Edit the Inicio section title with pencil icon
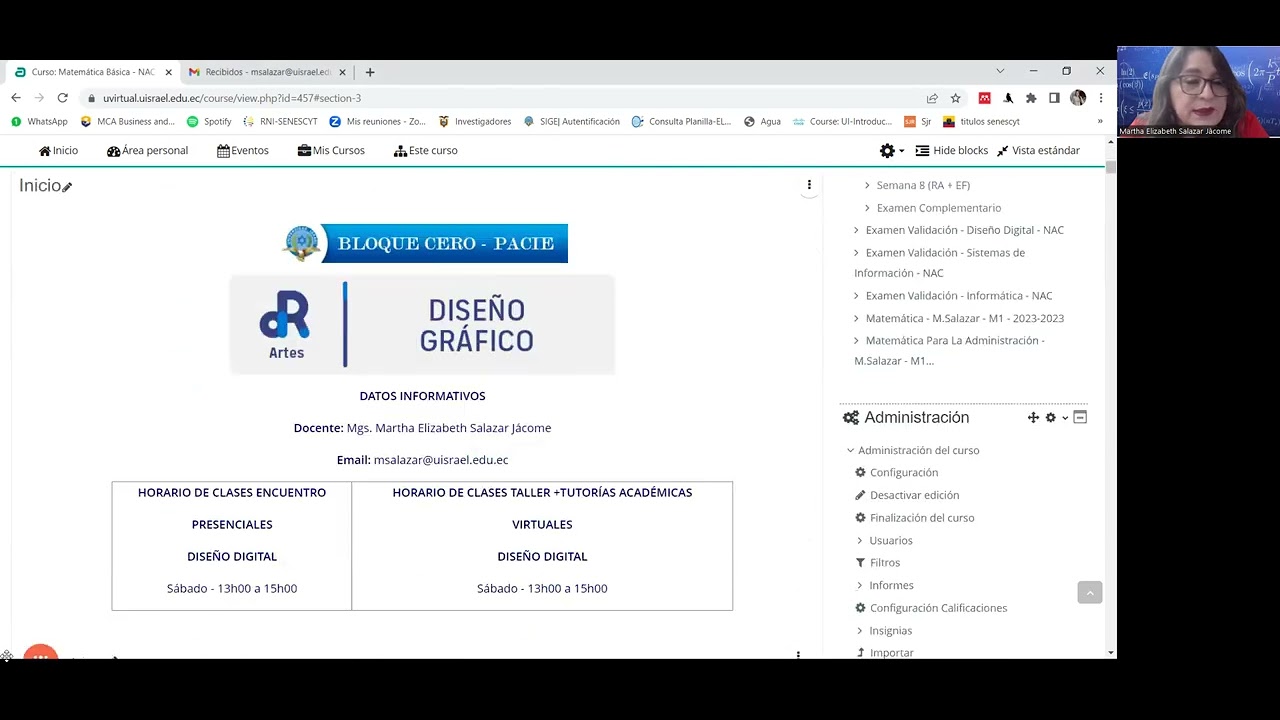Screen dimensions: 1280x720 (x=67, y=187)
